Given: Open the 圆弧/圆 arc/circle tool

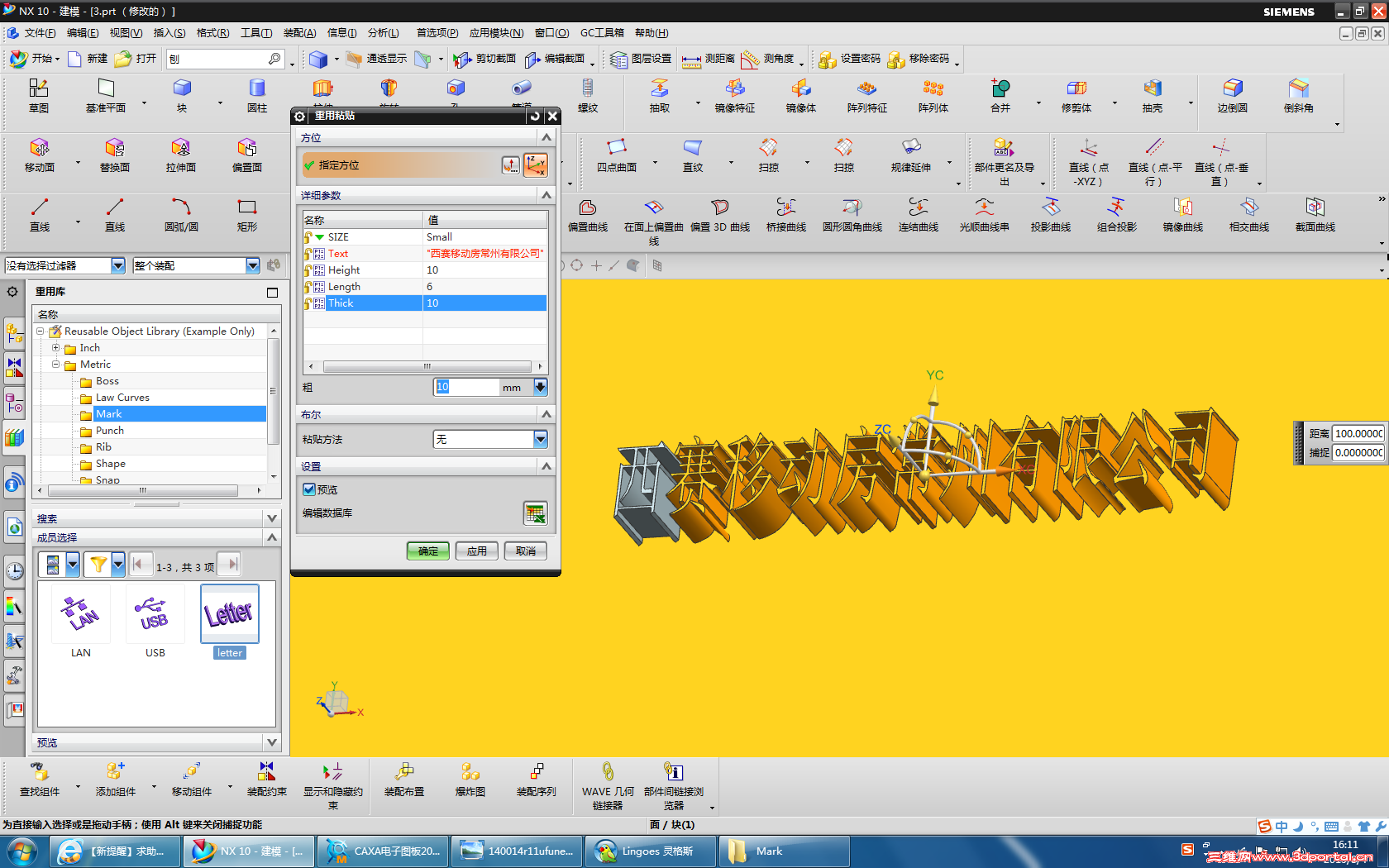Looking at the screenshot, I should click(x=181, y=215).
